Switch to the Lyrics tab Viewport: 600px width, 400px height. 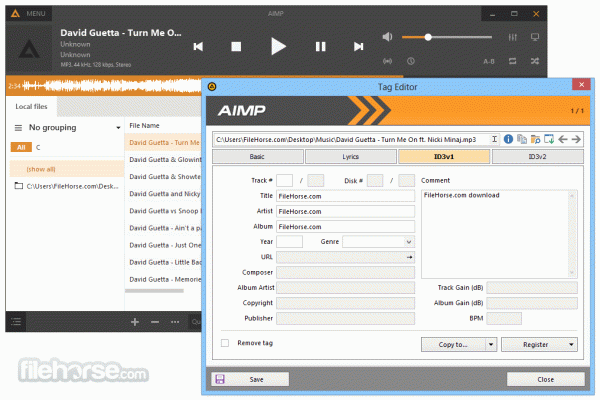point(351,157)
